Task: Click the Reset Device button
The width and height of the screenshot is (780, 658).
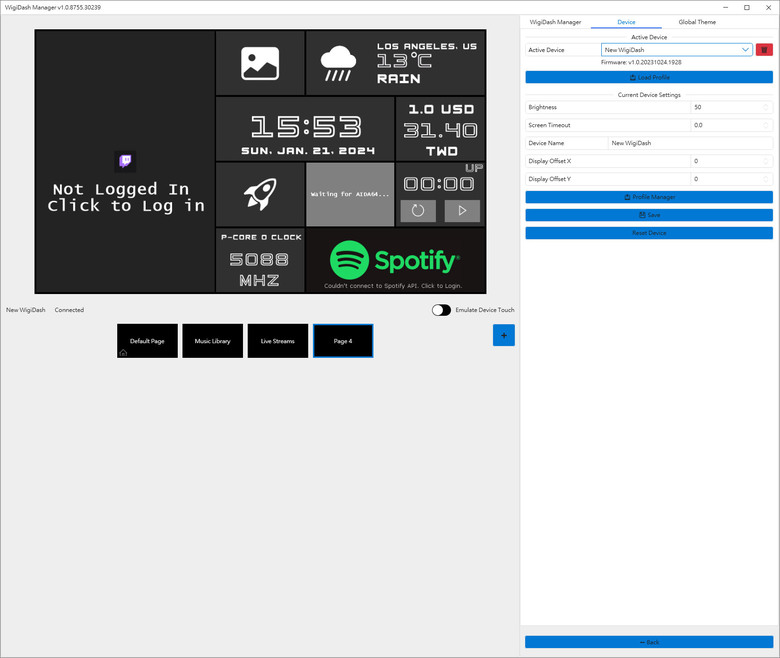Action: pyautogui.click(x=649, y=233)
